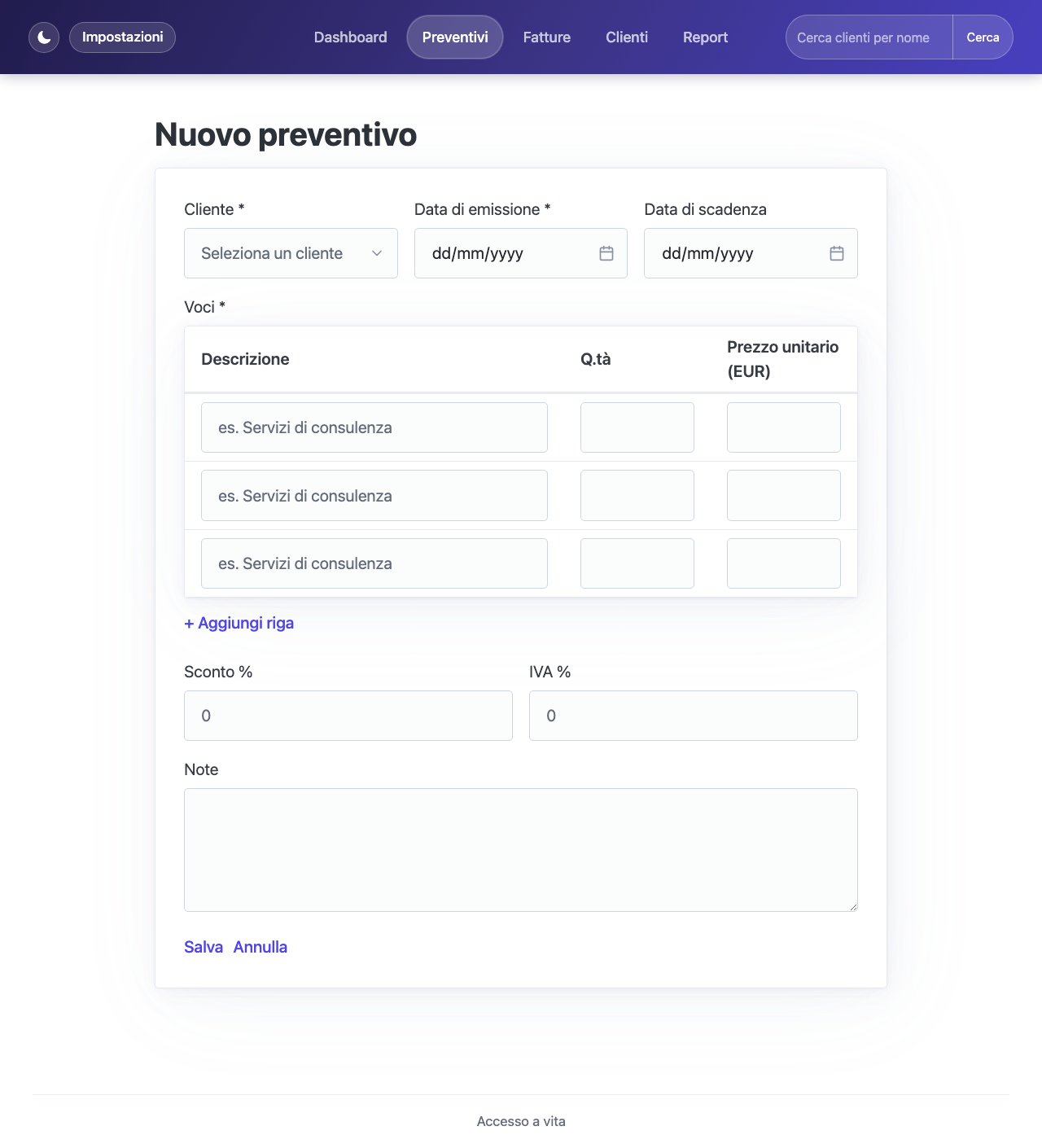Expand the Seleziona un cliente dropdown
Screen dimensions: 1042x1148
(291, 253)
